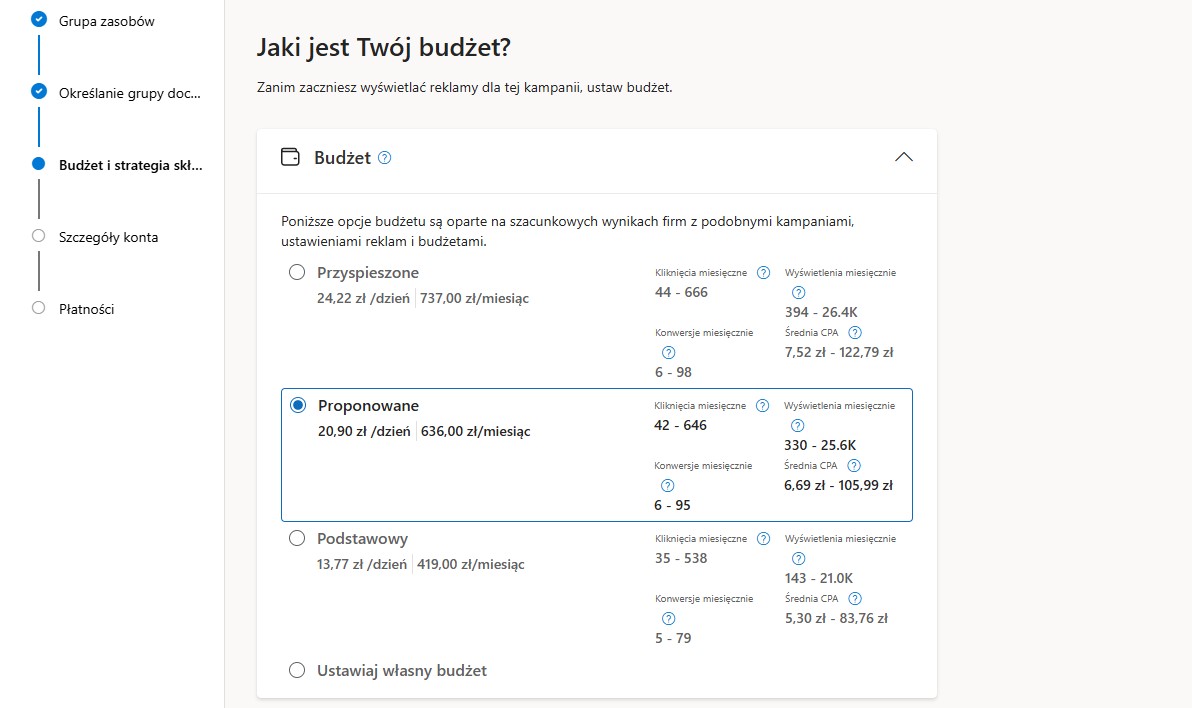The image size is (1192, 708).
Task: Click help icon under Przyspieszone Konwersje miesięcznie
Action: (x=668, y=352)
